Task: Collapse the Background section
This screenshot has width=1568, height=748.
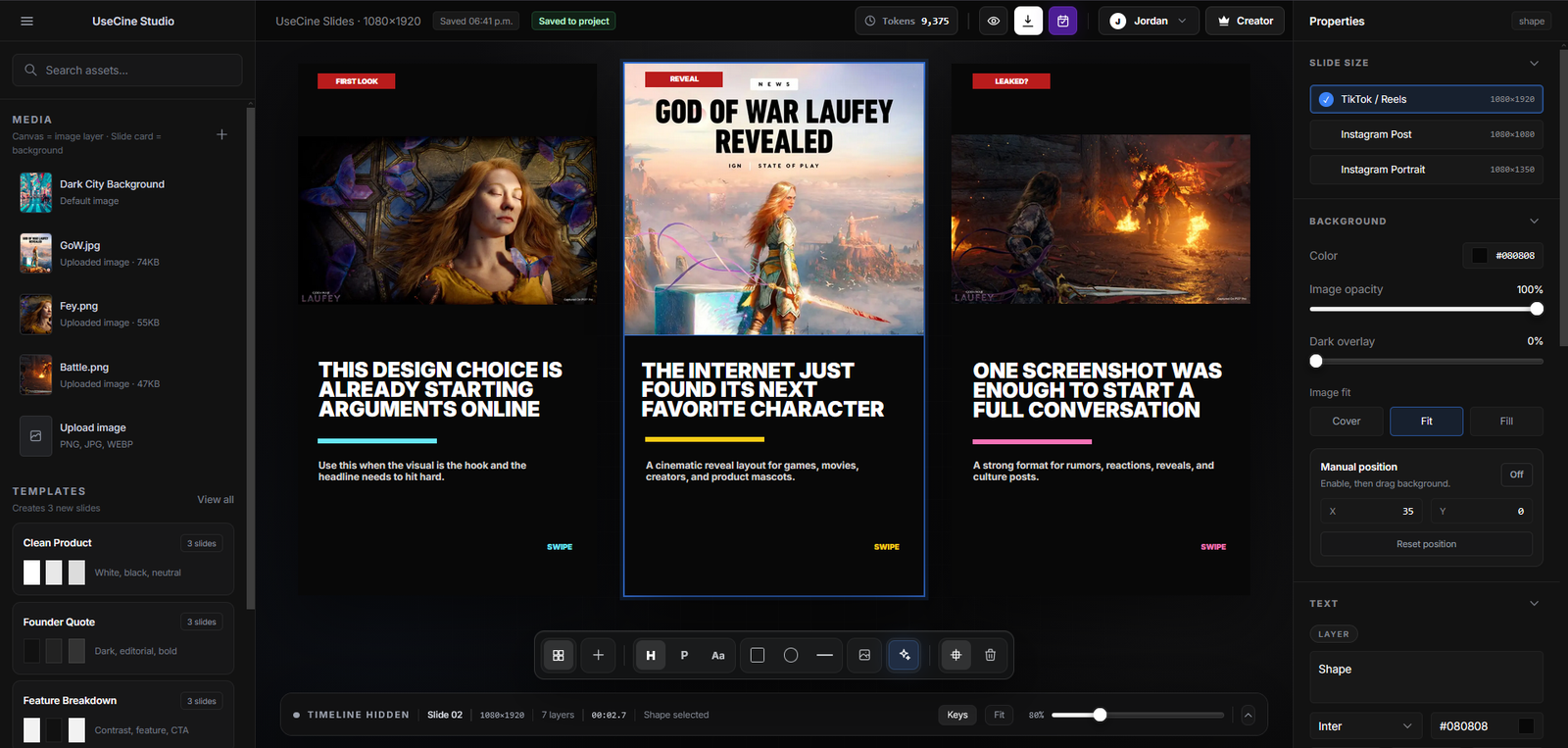Action: pos(1534,222)
